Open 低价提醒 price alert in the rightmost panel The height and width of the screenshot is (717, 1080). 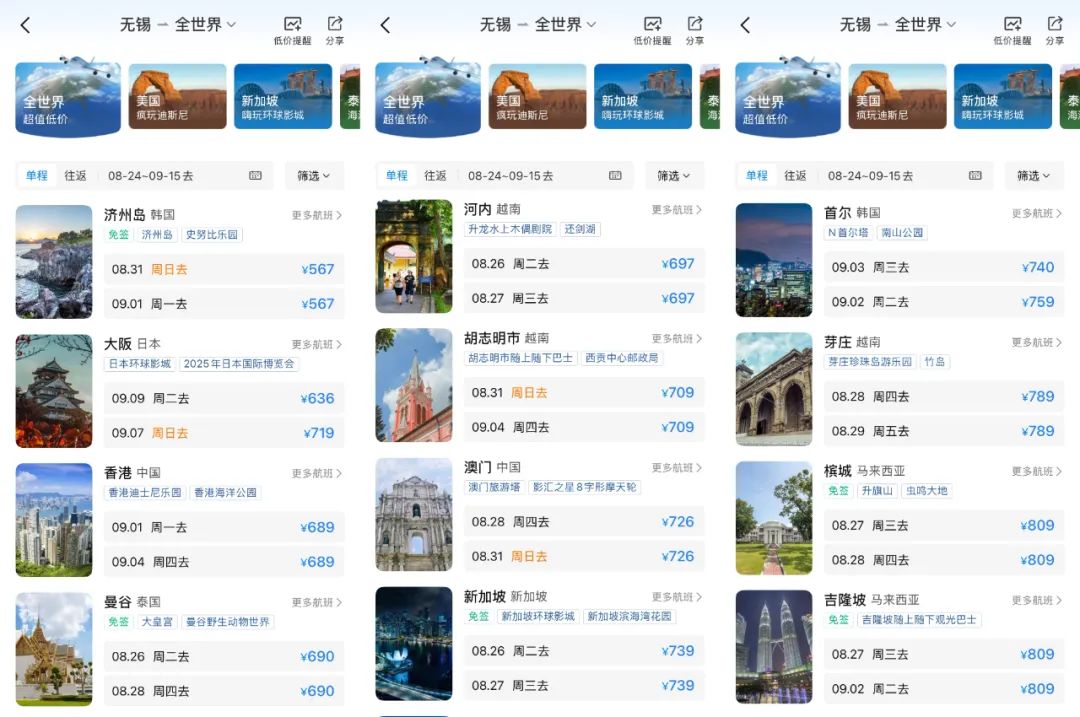pos(1012,30)
